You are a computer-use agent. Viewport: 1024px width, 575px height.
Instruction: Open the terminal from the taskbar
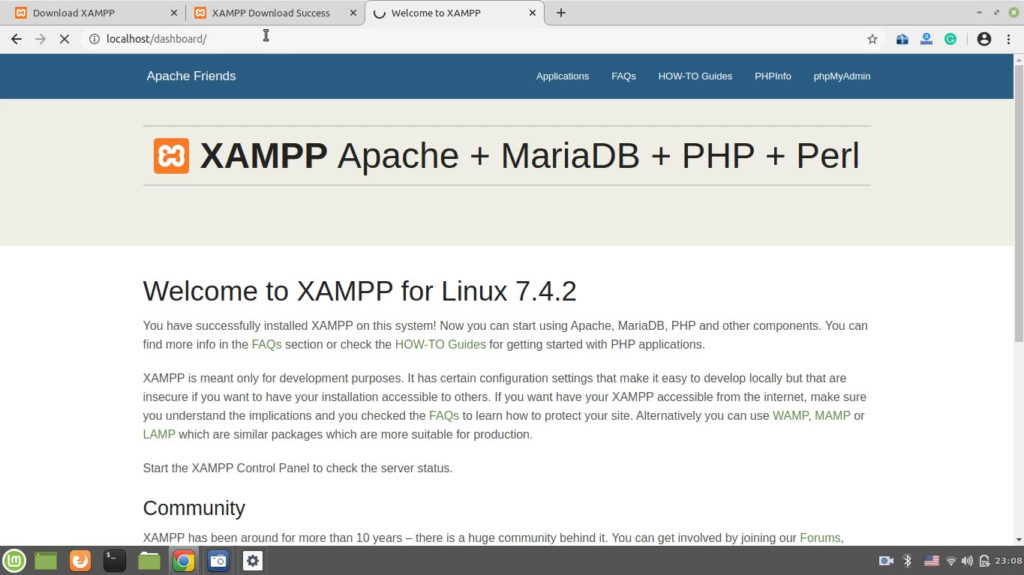(114, 561)
